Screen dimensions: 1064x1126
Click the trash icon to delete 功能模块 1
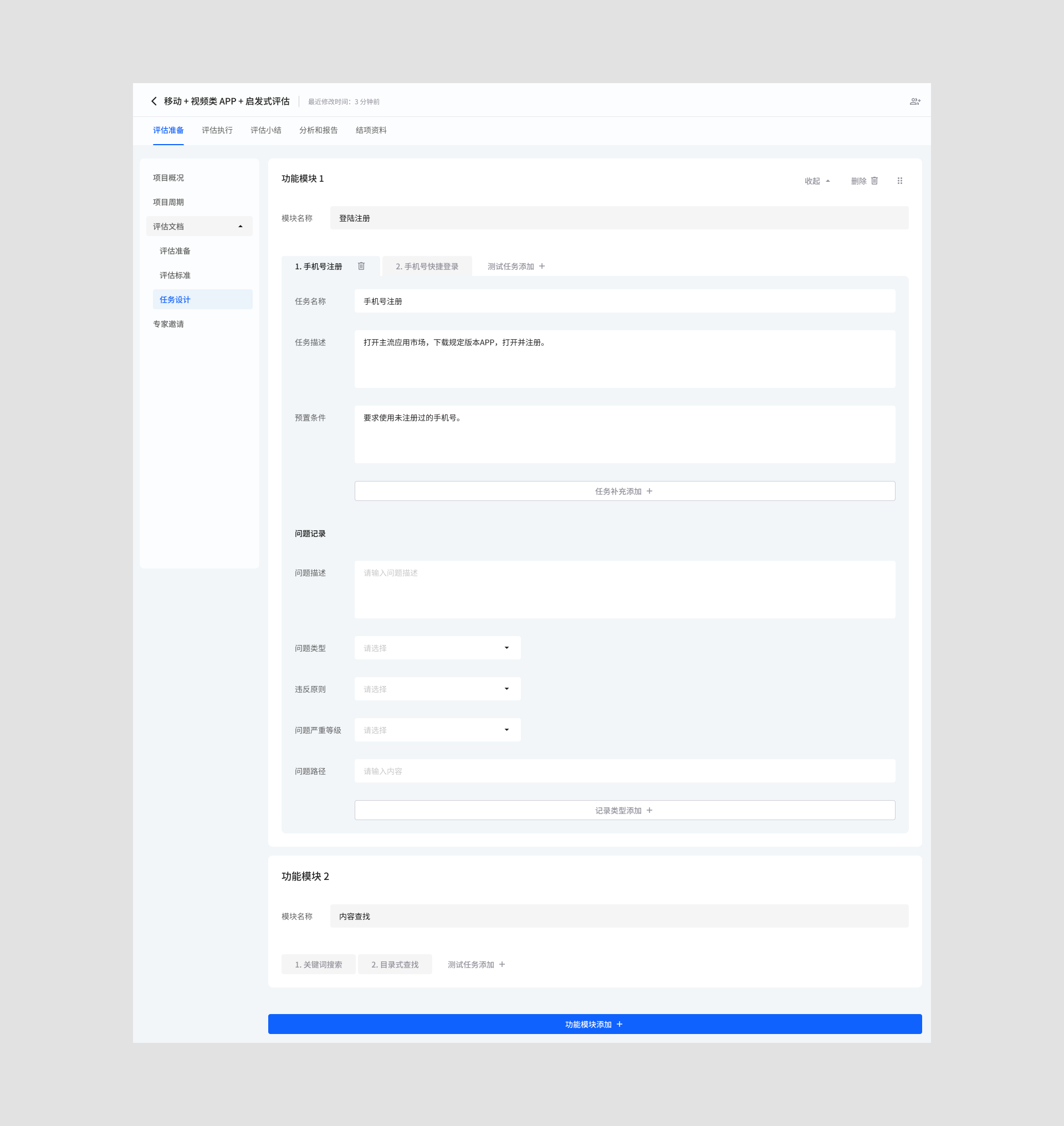click(x=874, y=181)
